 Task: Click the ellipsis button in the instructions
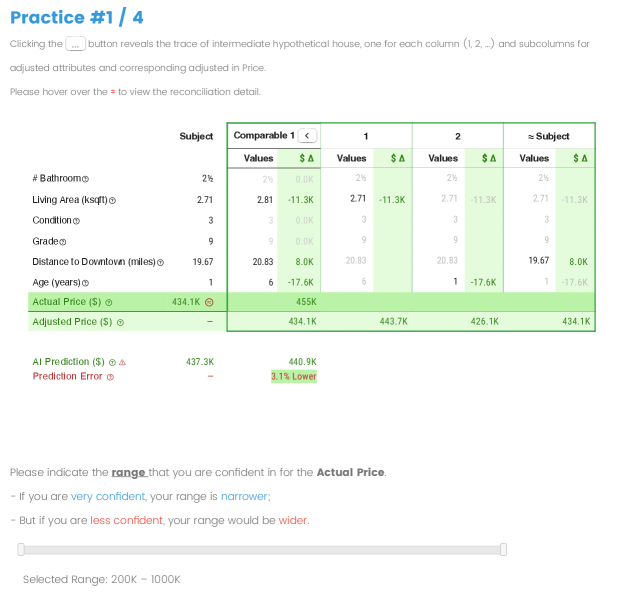pos(76,44)
